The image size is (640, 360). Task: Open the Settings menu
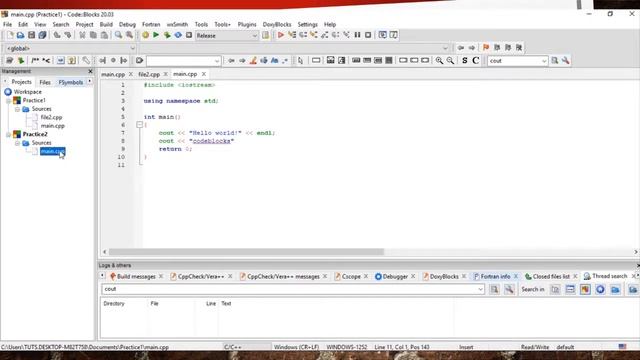(x=307, y=24)
